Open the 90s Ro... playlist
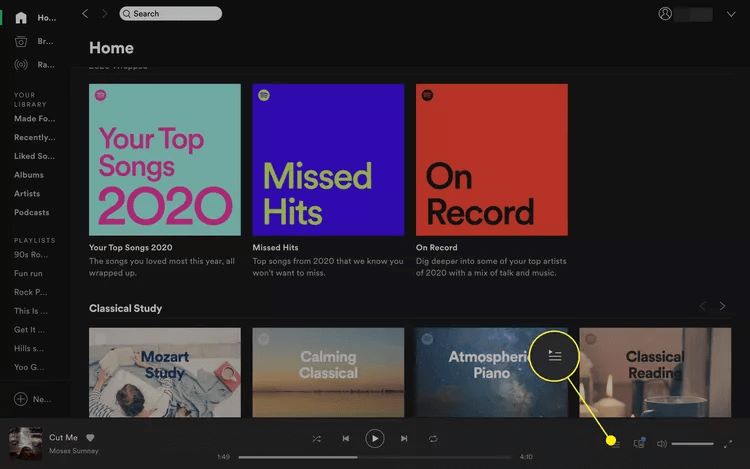750x469 pixels. (x=31, y=255)
